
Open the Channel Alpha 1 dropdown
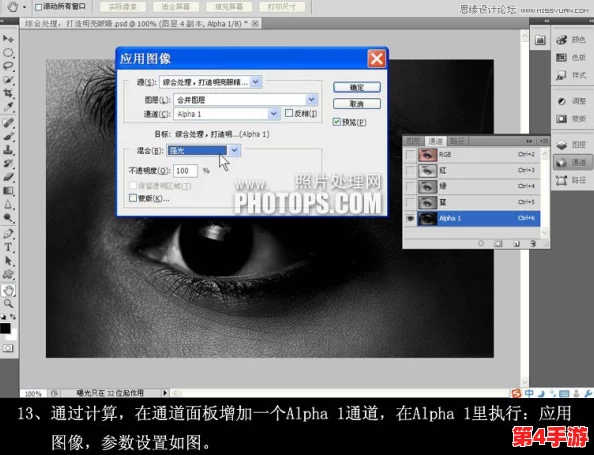coord(274,114)
